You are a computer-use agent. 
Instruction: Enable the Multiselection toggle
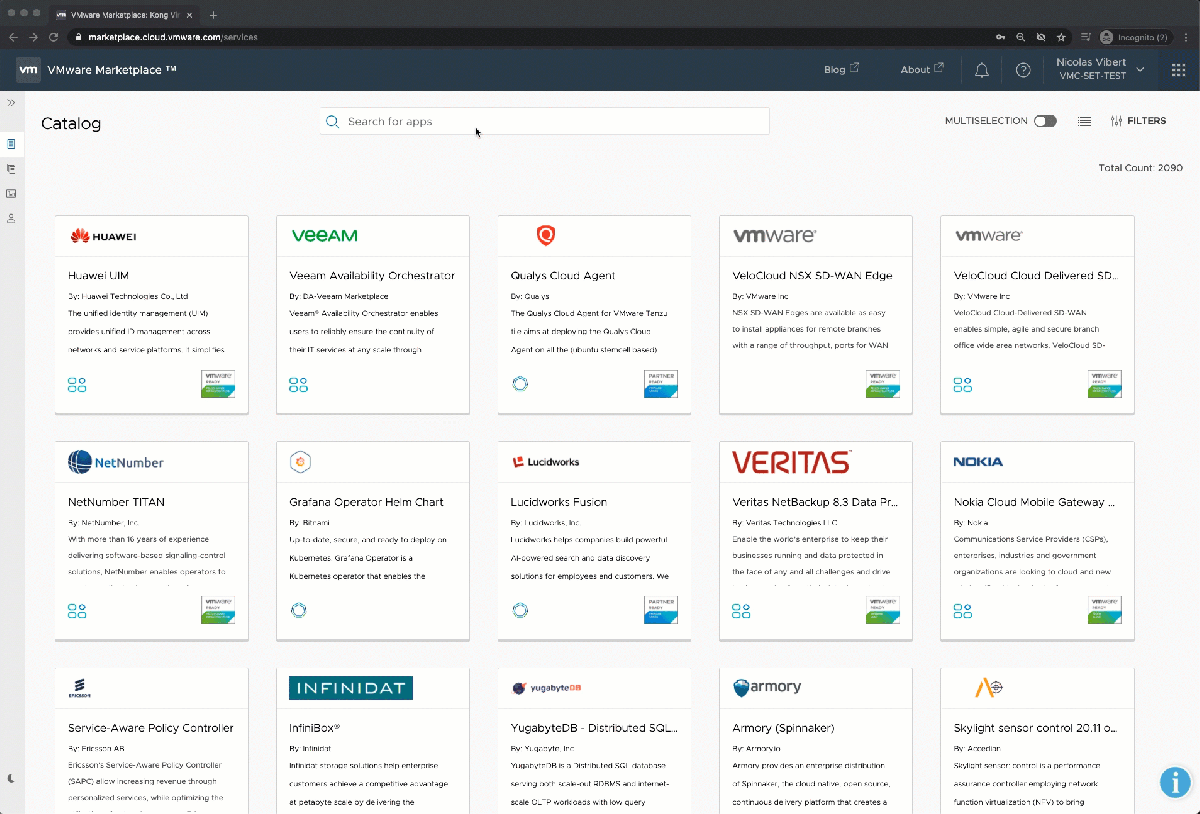pos(1045,121)
